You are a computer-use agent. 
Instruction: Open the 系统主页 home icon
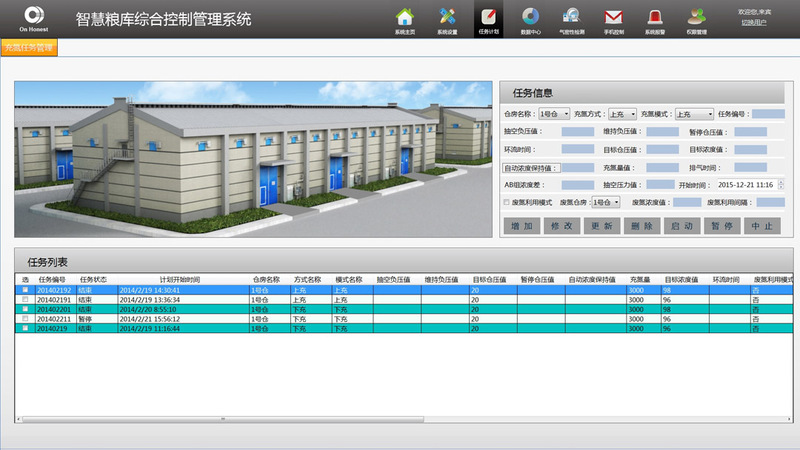pyautogui.click(x=404, y=17)
